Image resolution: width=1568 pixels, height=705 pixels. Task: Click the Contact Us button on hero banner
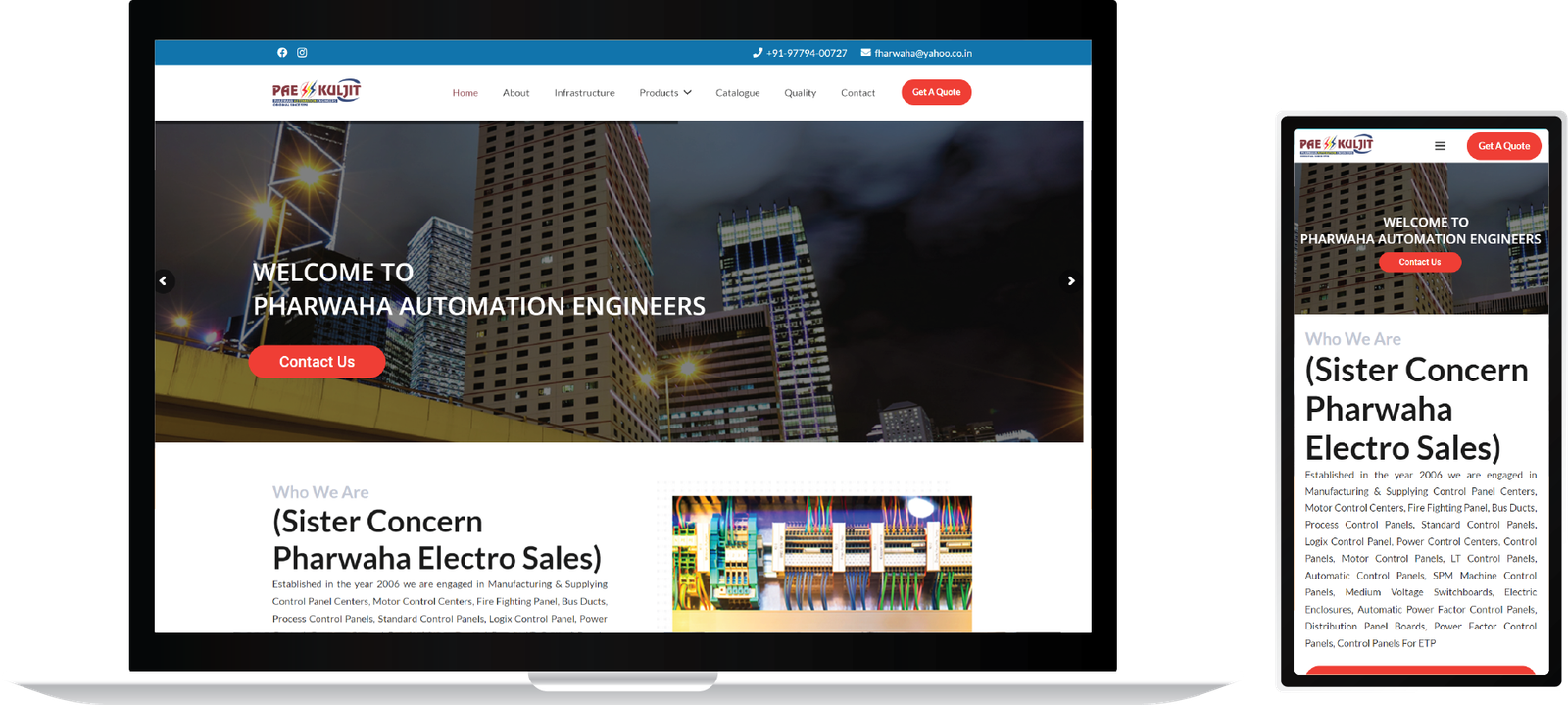point(317,362)
